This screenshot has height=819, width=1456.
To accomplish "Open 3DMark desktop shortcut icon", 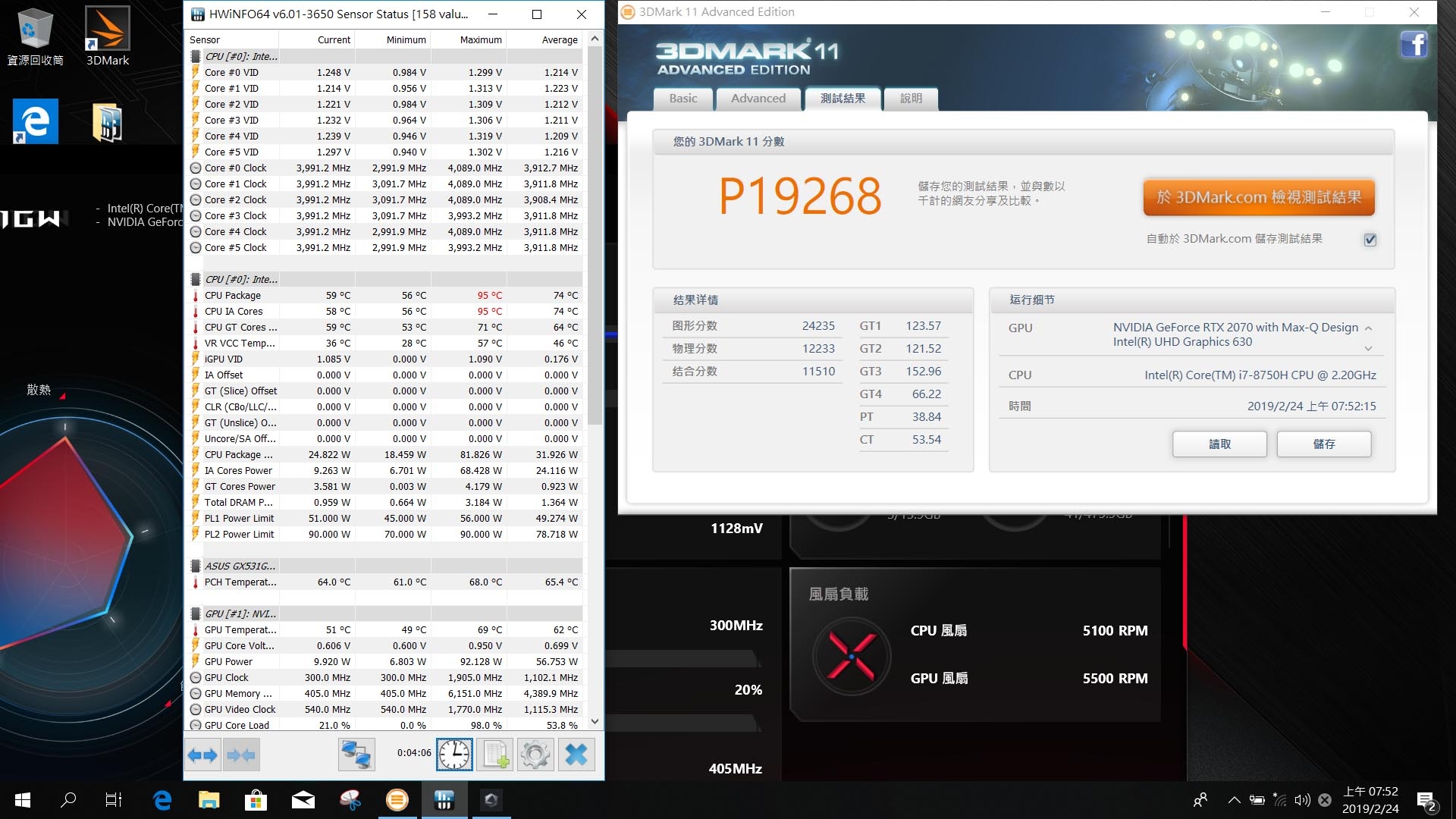I will point(107,36).
